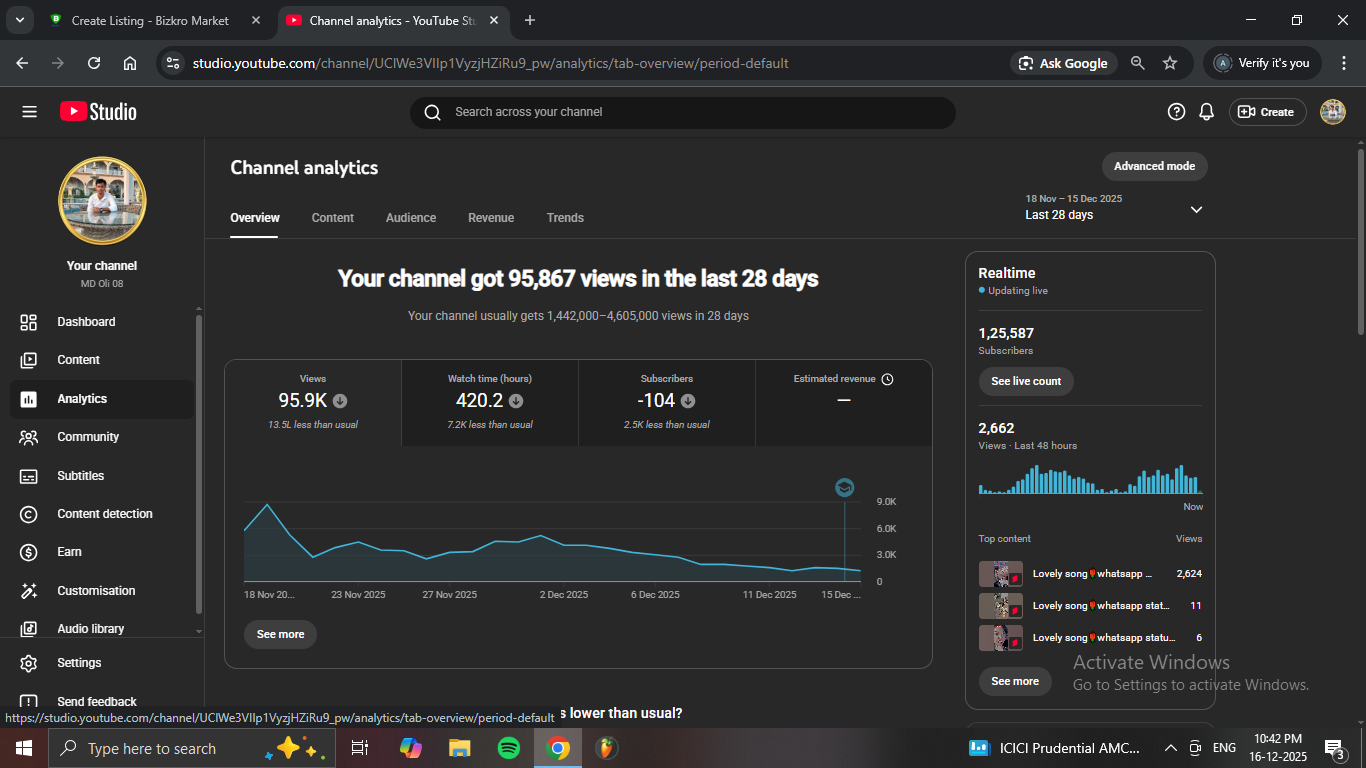Open Content detection in sidebar
This screenshot has width=1366, height=768.
click(104, 514)
